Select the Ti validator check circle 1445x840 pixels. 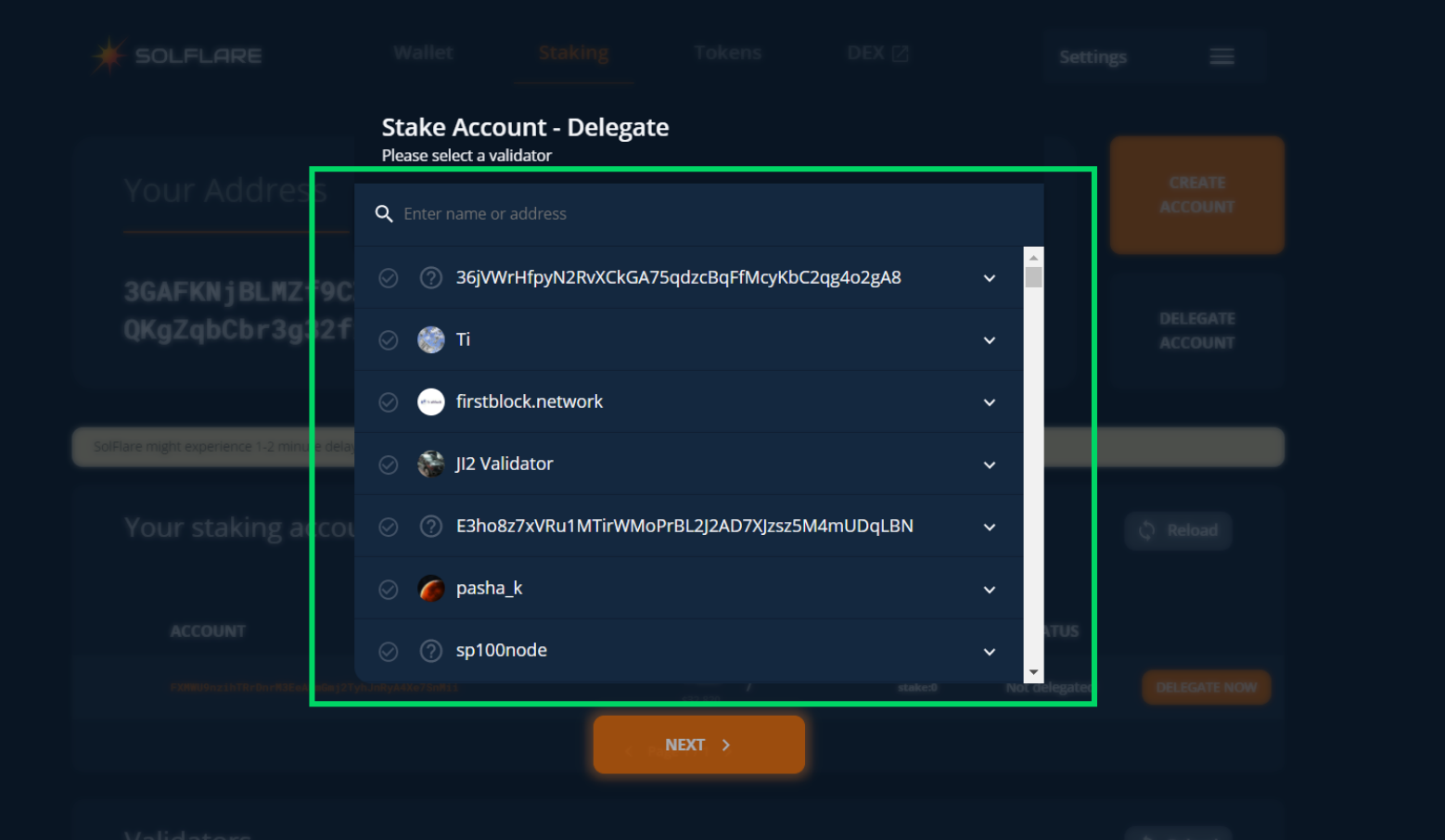[x=389, y=340]
